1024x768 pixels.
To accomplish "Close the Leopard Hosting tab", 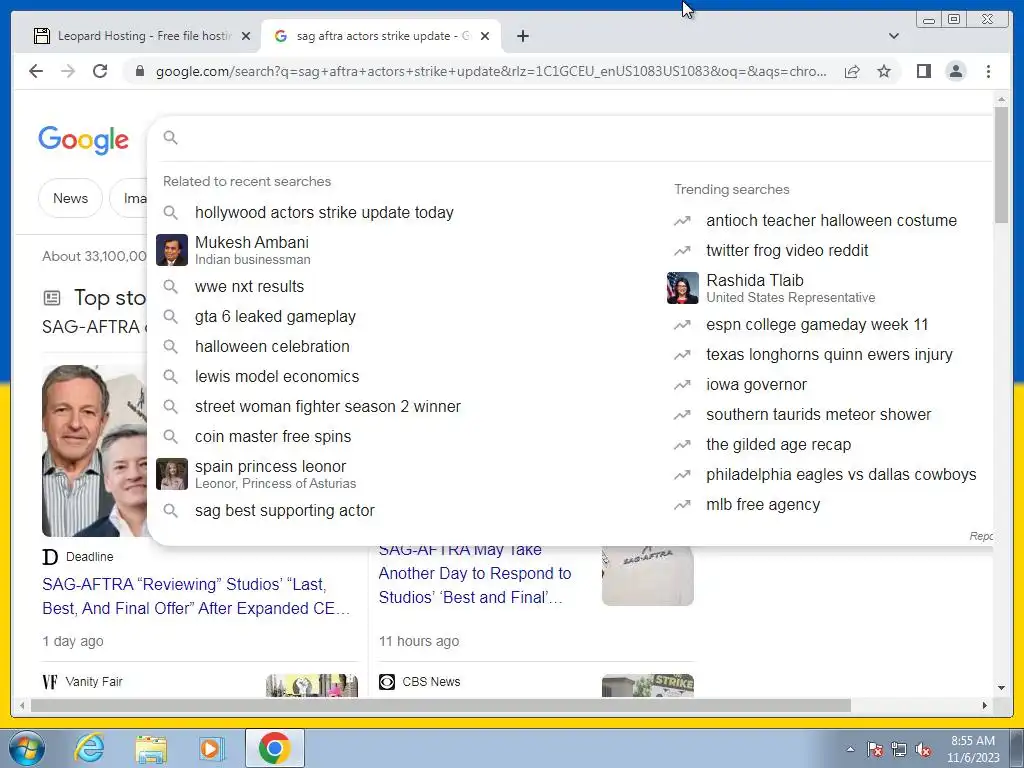I will [x=246, y=36].
